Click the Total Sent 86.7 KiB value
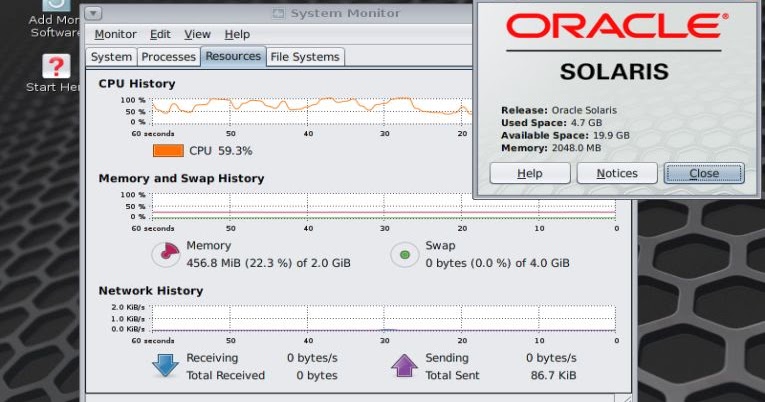 pos(553,375)
